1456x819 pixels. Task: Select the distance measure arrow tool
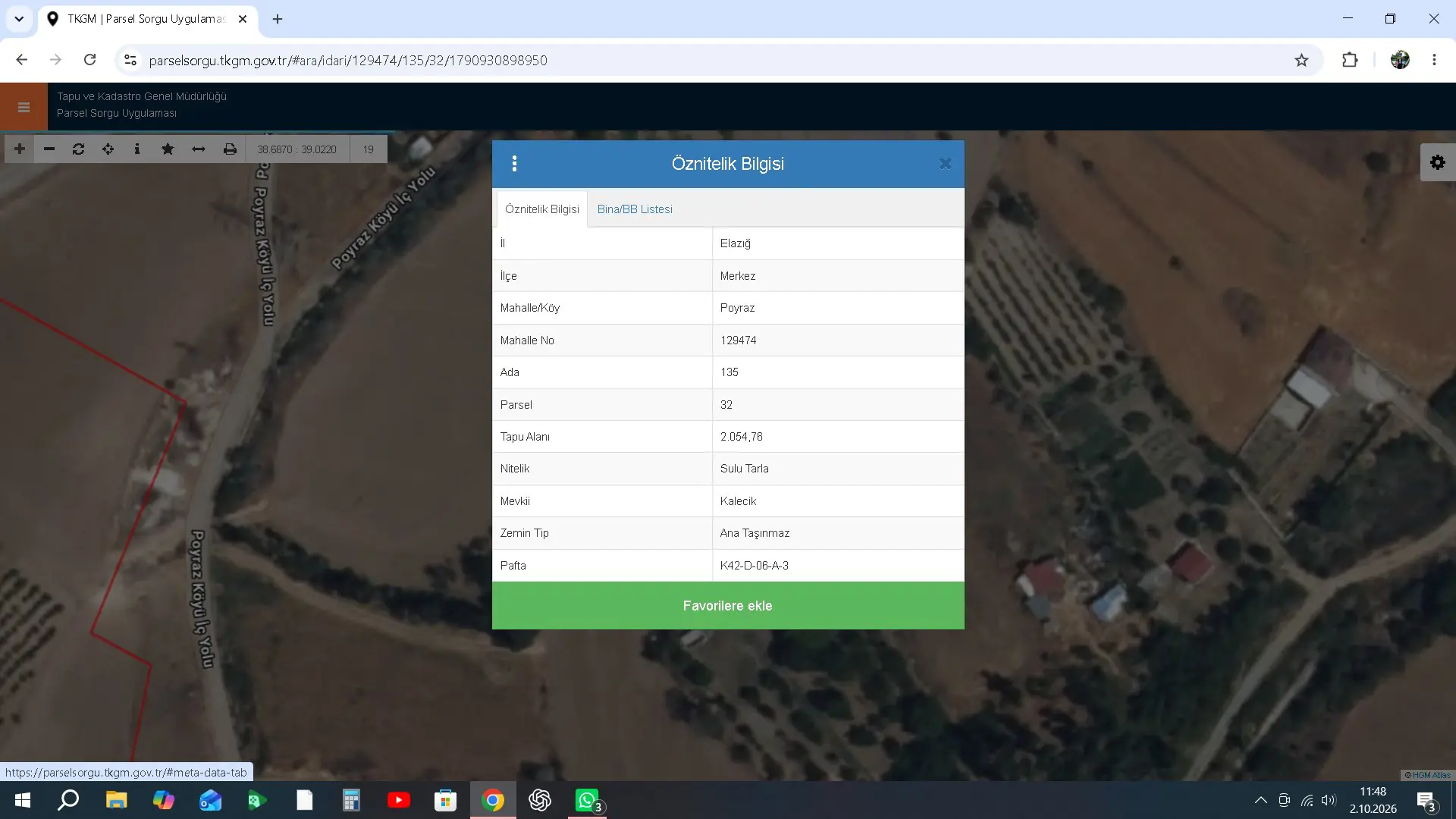coord(199,149)
